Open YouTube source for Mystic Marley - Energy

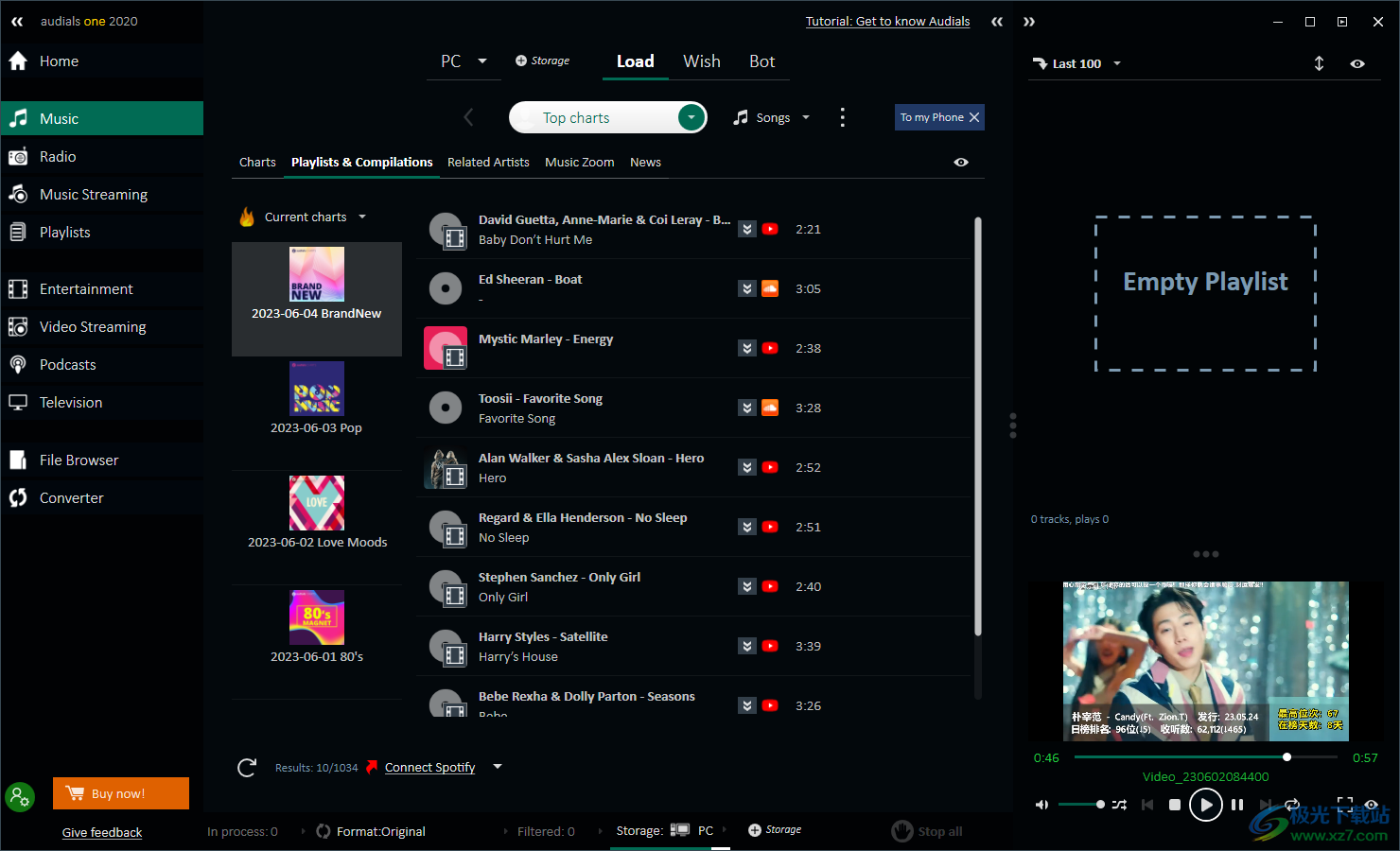pos(770,348)
